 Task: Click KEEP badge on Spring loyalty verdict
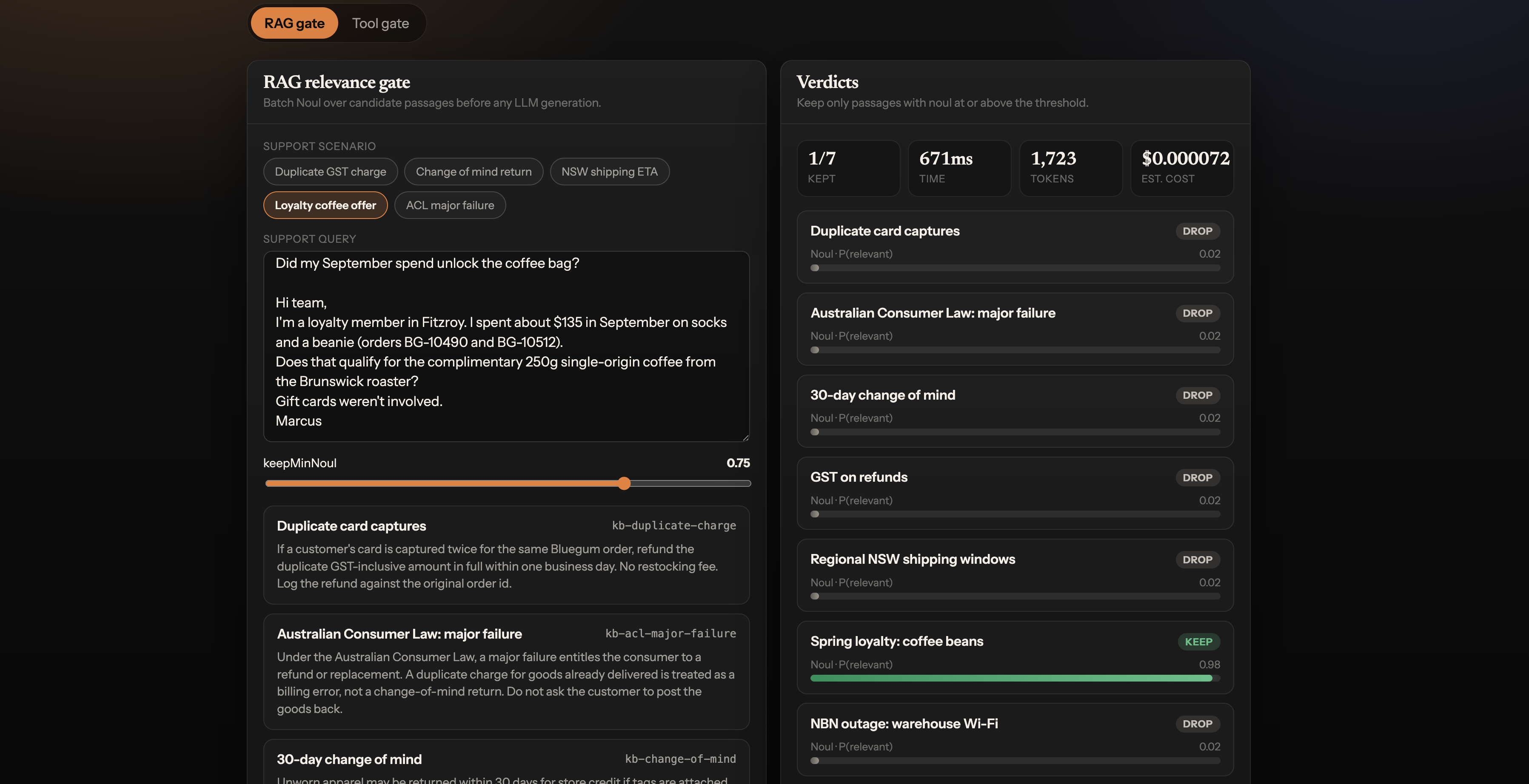[x=1198, y=642]
